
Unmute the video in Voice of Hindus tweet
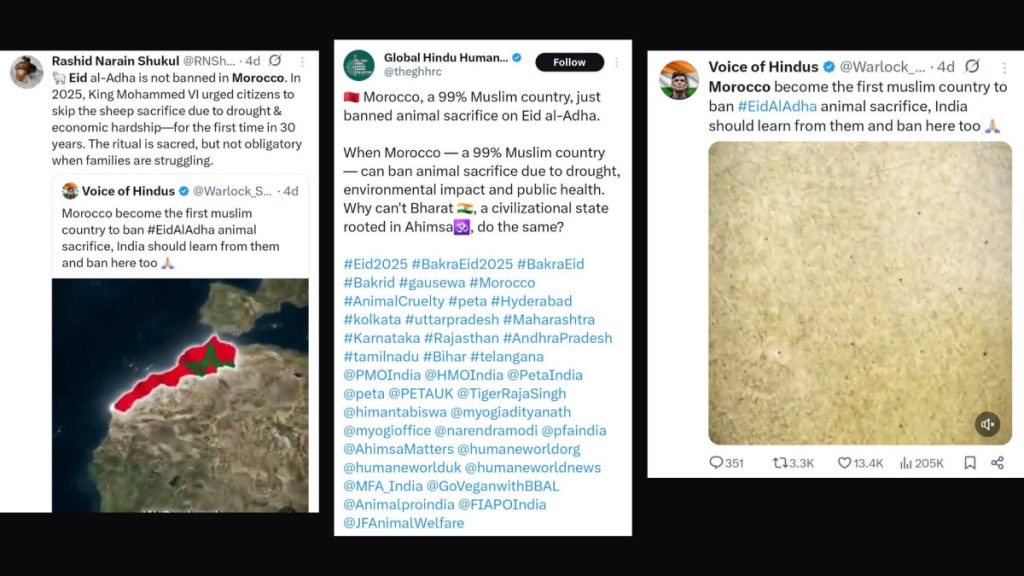click(x=987, y=424)
